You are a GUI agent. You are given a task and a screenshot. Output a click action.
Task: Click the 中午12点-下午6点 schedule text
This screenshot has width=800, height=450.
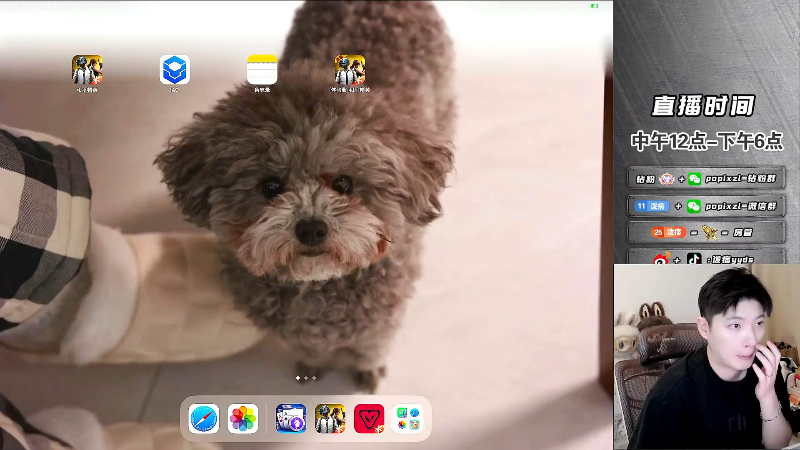[x=707, y=141]
